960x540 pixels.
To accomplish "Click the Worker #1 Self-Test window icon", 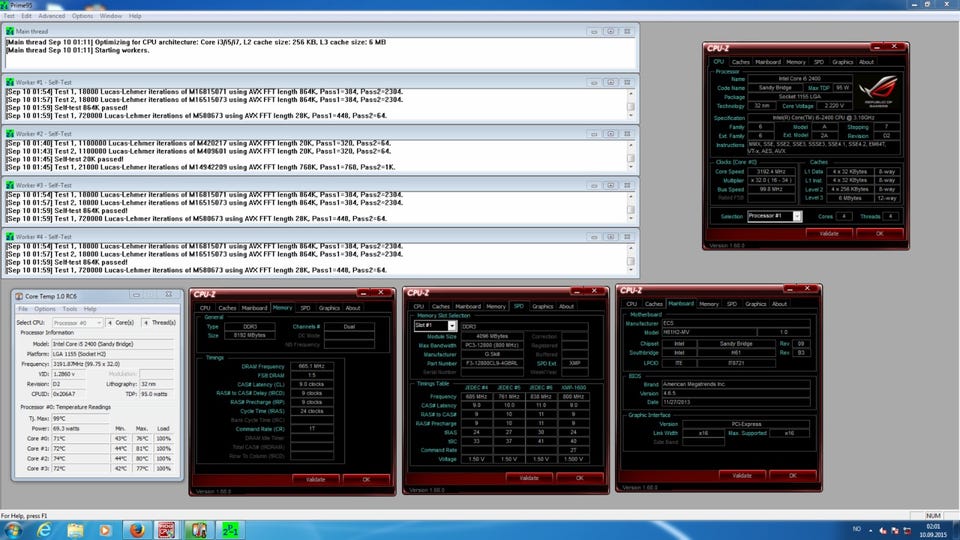I will point(11,81).
